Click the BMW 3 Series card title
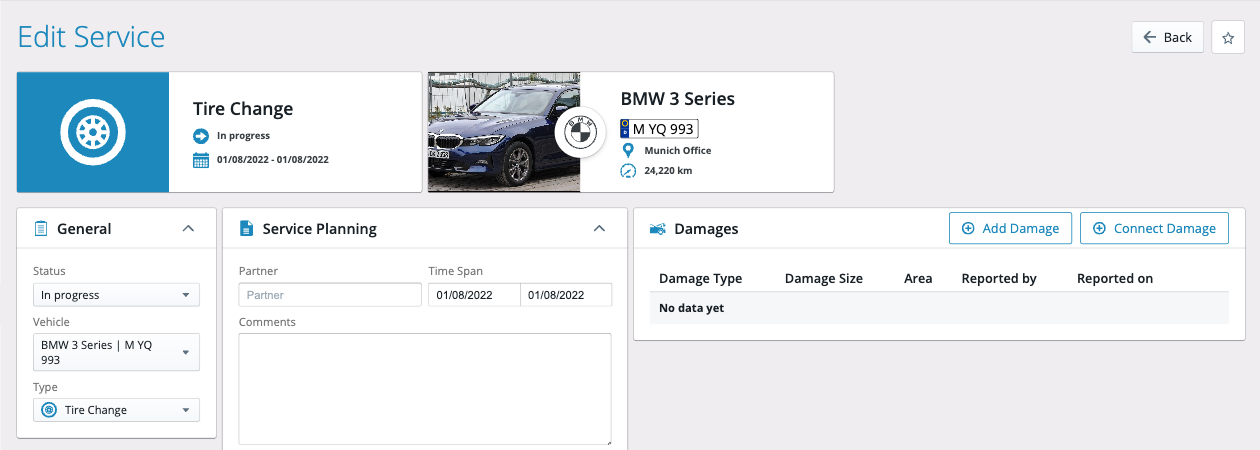 click(x=678, y=99)
